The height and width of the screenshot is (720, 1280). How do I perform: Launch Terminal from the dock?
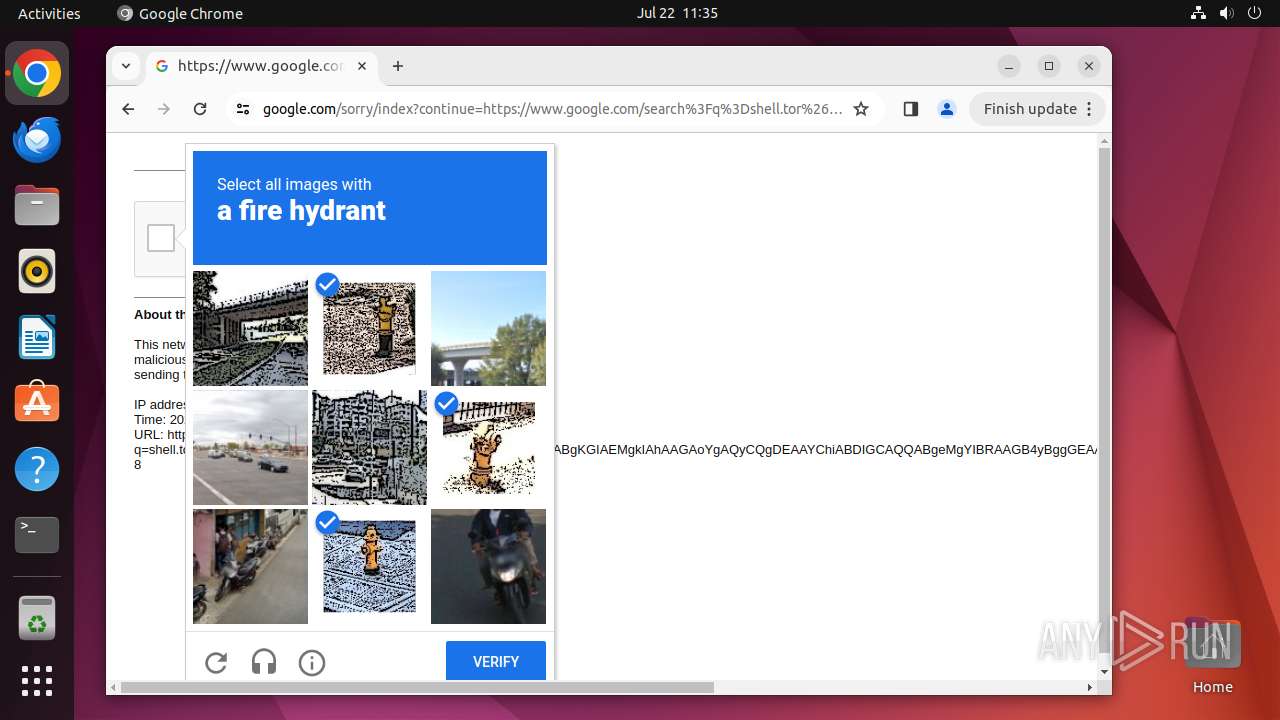(37, 535)
